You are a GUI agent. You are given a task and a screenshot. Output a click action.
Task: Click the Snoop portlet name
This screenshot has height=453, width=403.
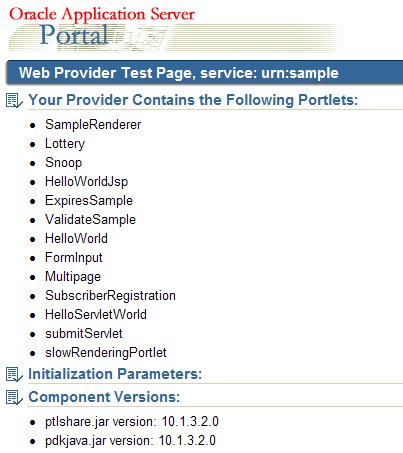coord(63,163)
